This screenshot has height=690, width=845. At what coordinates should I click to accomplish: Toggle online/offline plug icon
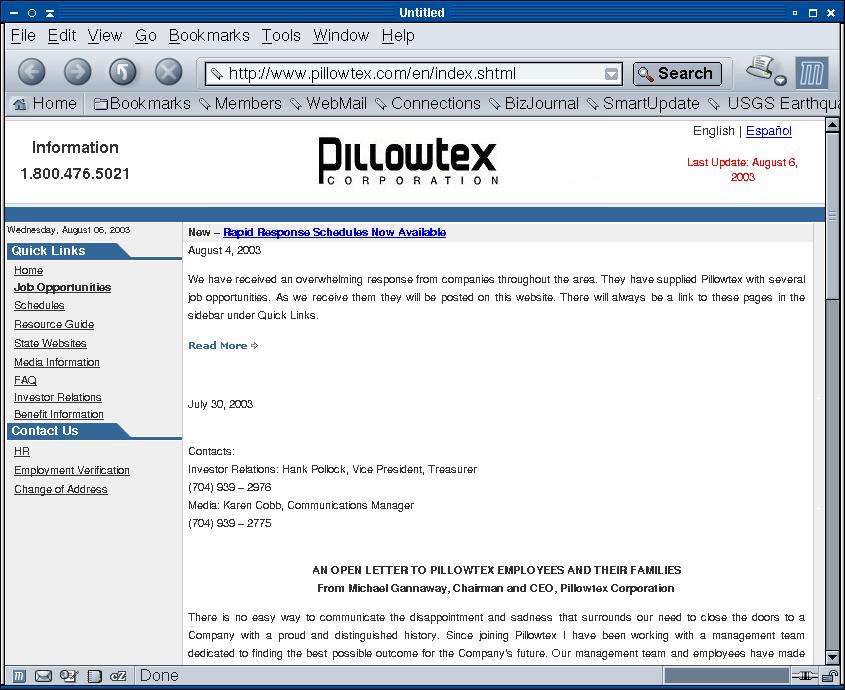coord(804,675)
